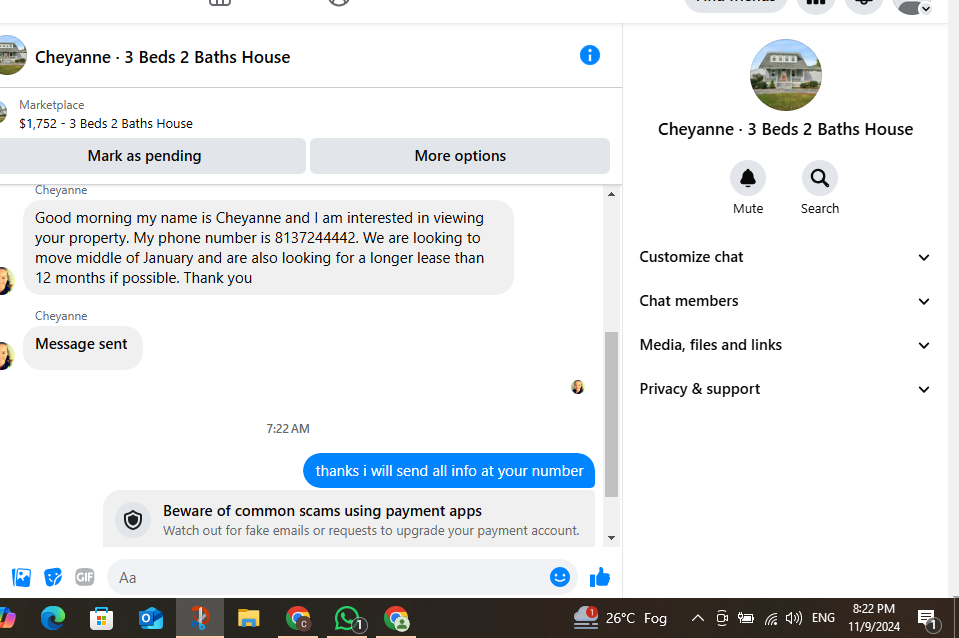Open conversation info with the blue info icon
The height and width of the screenshot is (638, 959).
pyautogui.click(x=590, y=56)
